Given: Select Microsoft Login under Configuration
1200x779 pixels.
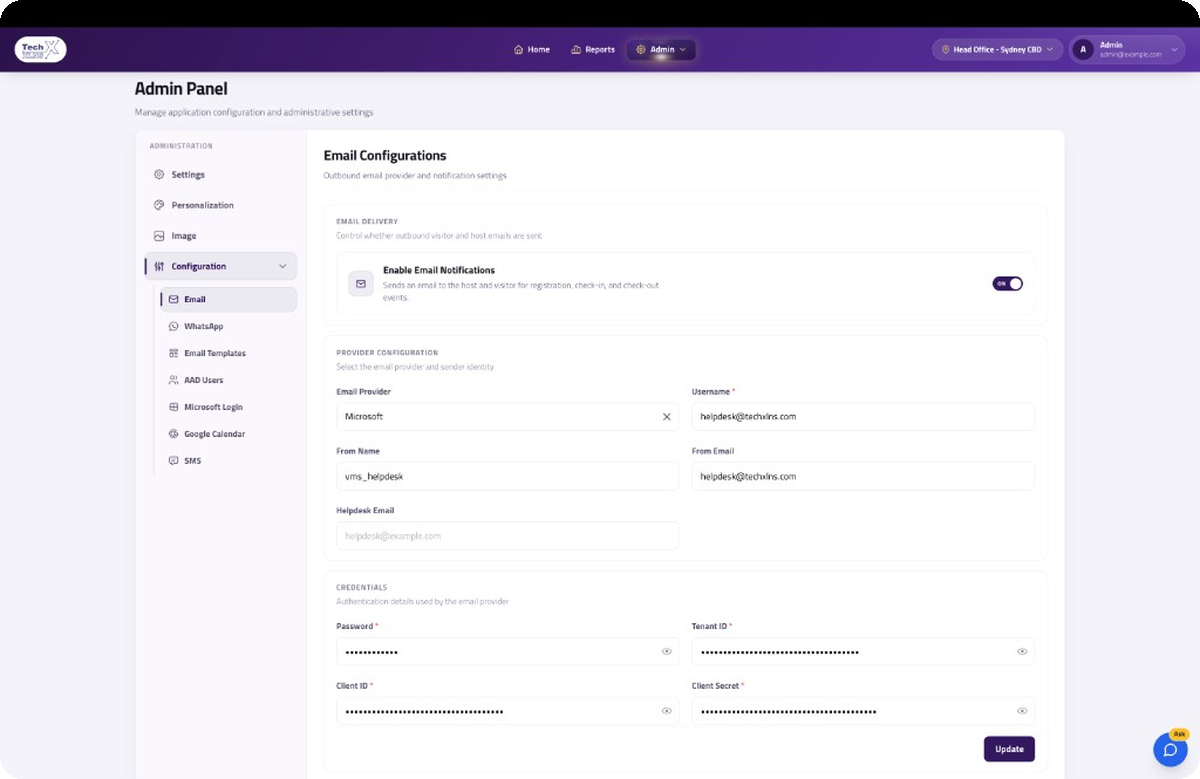Looking at the screenshot, I should click(229, 407).
